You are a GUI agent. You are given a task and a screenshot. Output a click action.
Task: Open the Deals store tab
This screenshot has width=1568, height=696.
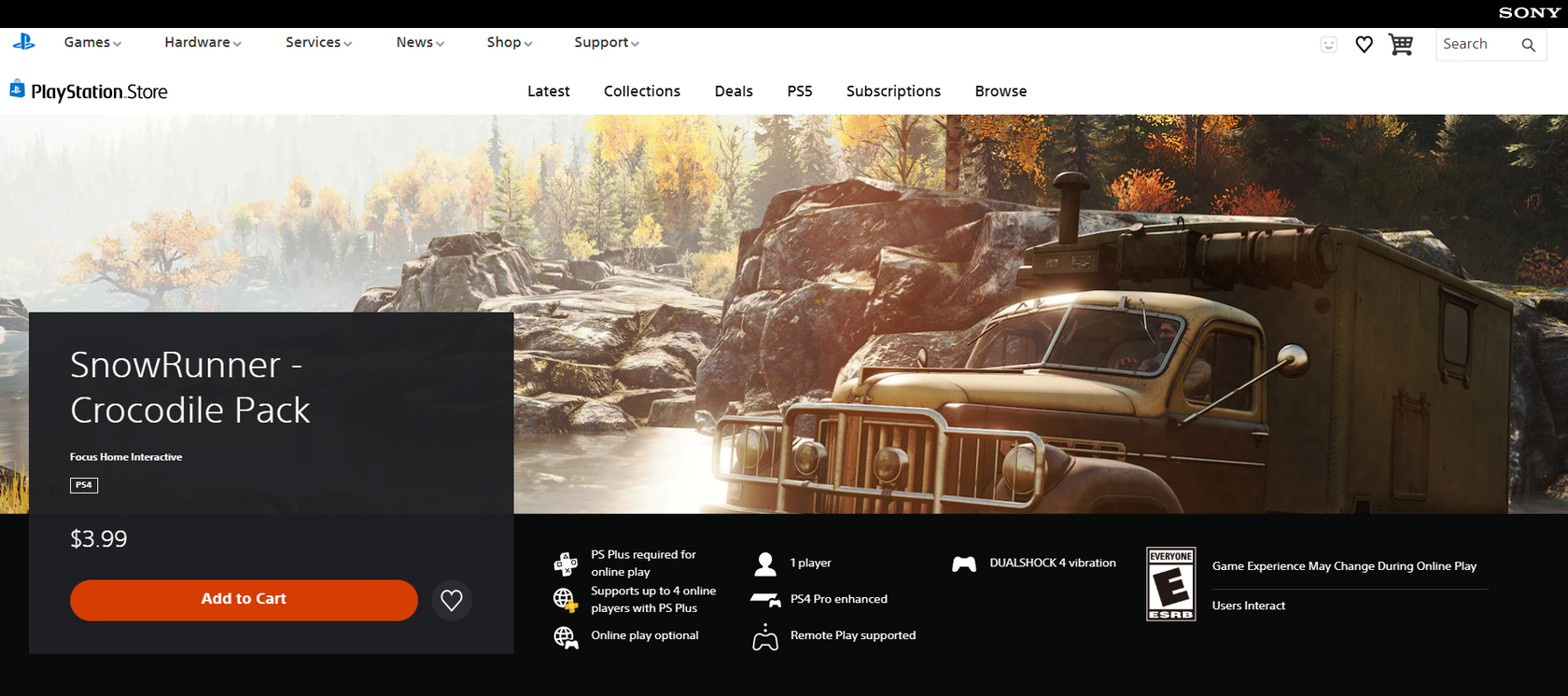point(734,91)
